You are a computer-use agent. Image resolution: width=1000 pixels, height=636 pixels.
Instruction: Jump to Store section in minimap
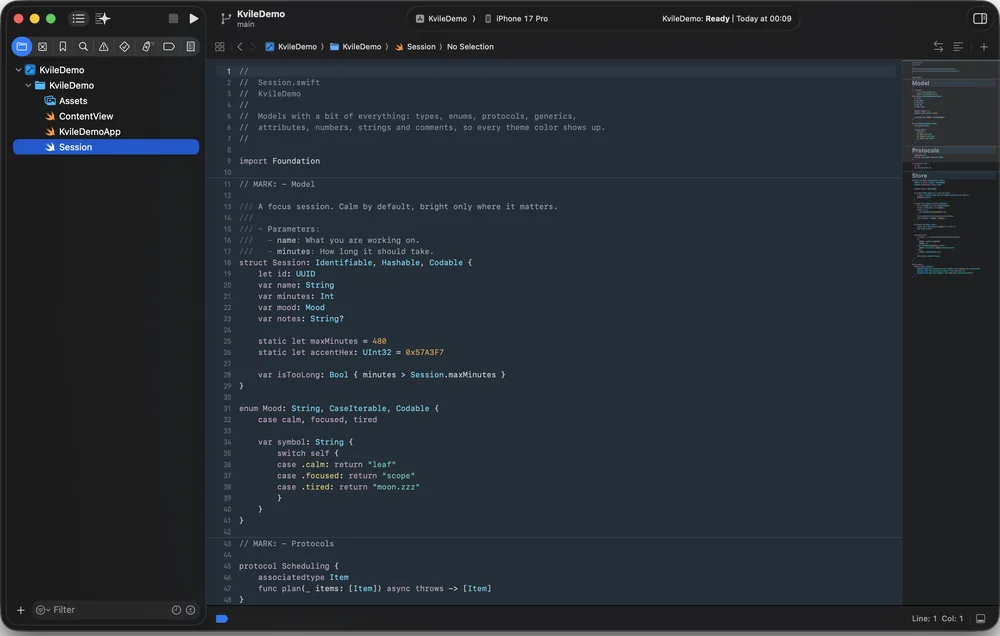919,175
